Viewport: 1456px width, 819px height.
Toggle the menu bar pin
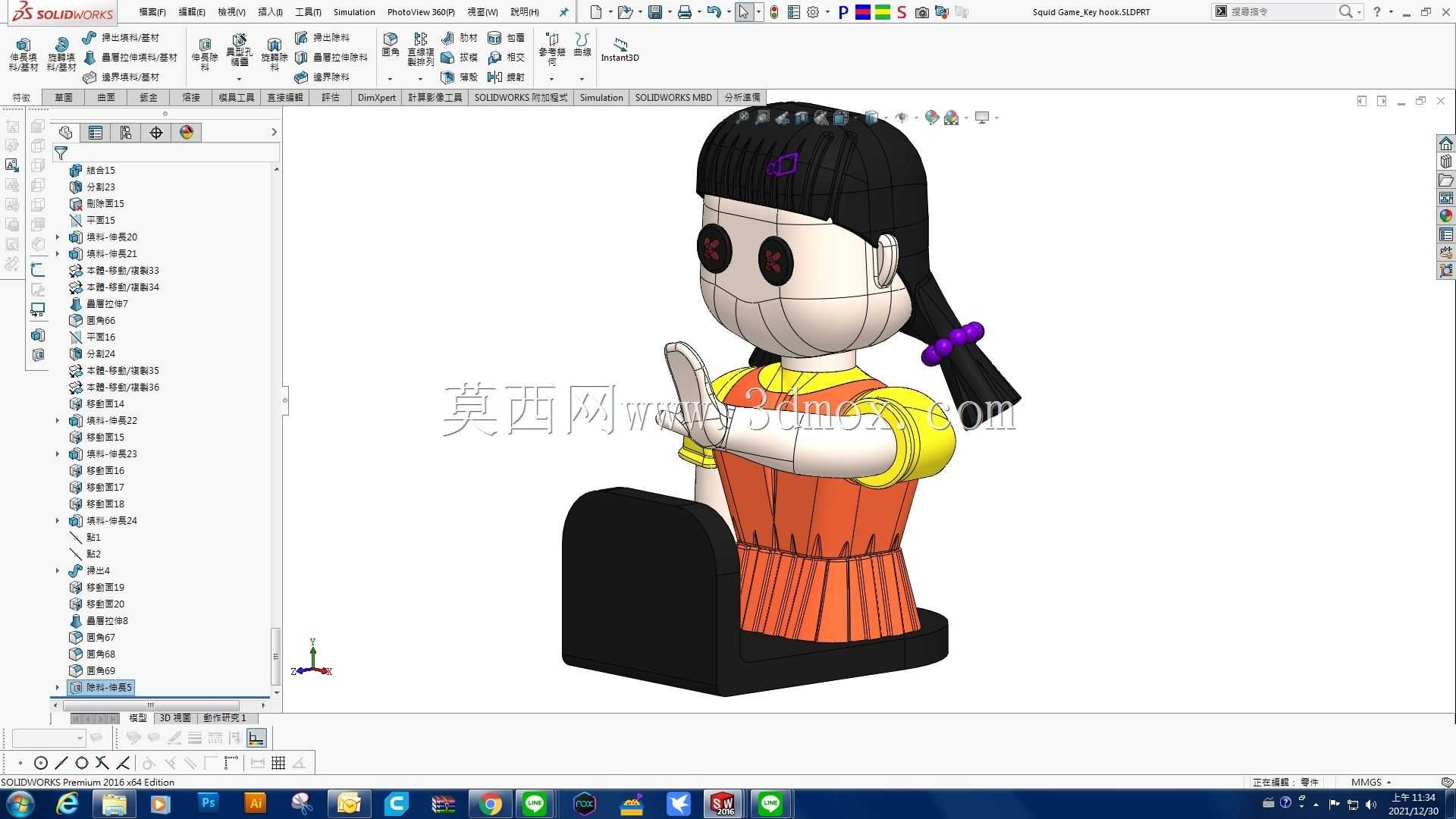(563, 12)
